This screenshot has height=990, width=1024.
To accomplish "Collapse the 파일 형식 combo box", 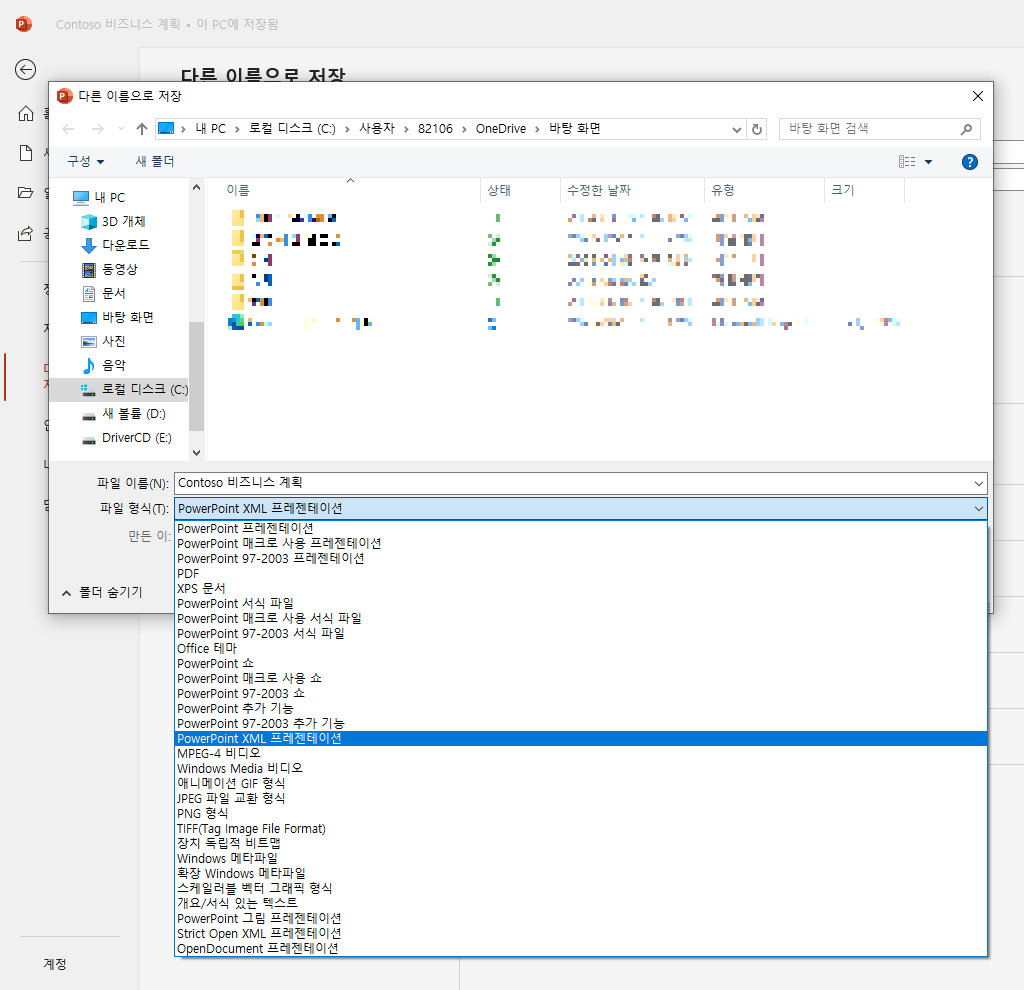I will click(x=978, y=509).
